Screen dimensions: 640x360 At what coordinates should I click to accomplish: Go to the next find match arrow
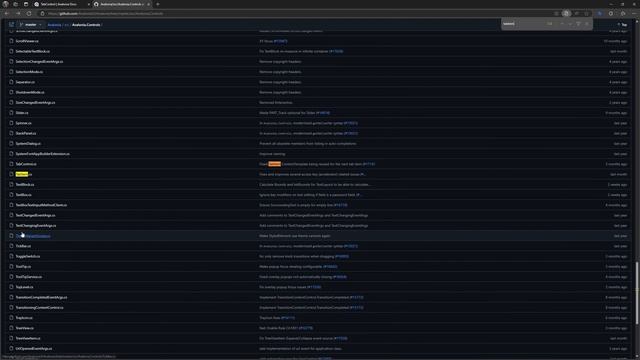tap(570, 24)
